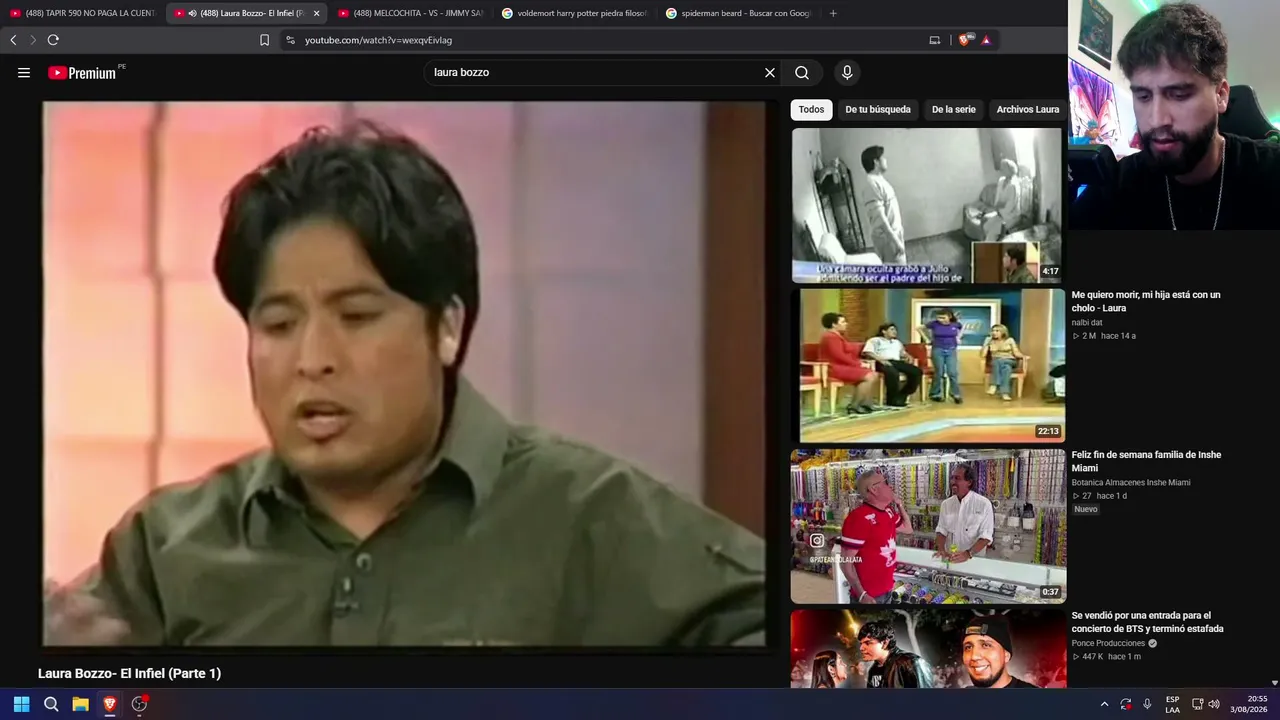The image size is (1280, 720).
Task: Select the 'De tu búsqueda' filter chip
Action: tap(878, 109)
